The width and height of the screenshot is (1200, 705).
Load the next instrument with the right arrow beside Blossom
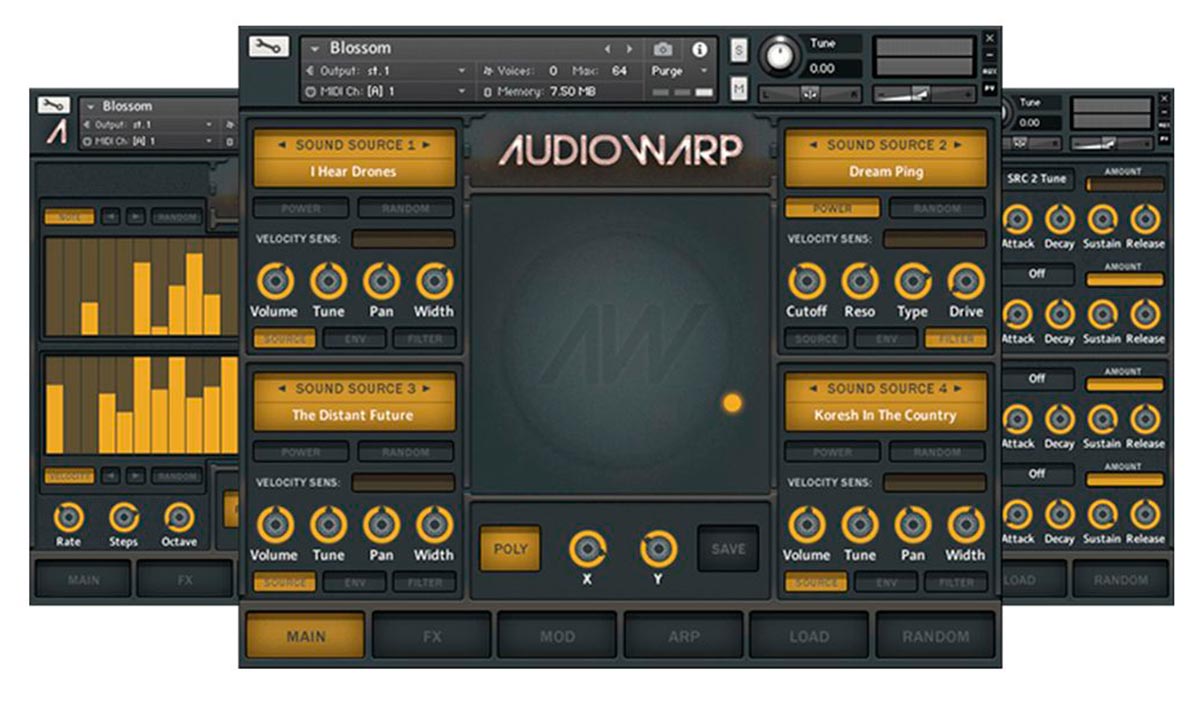[629, 48]
